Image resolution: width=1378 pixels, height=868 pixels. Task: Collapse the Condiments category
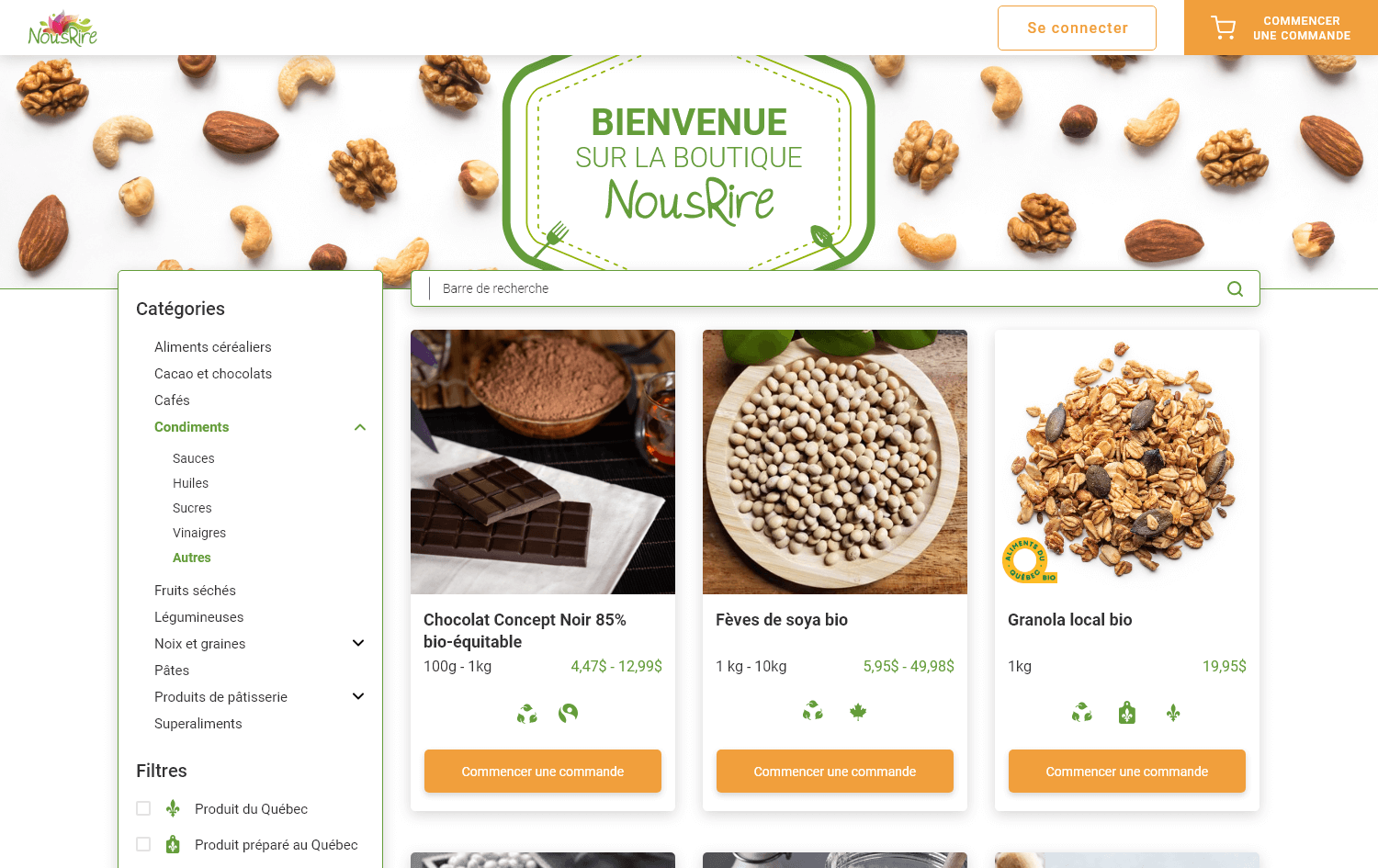click(360, 427)
